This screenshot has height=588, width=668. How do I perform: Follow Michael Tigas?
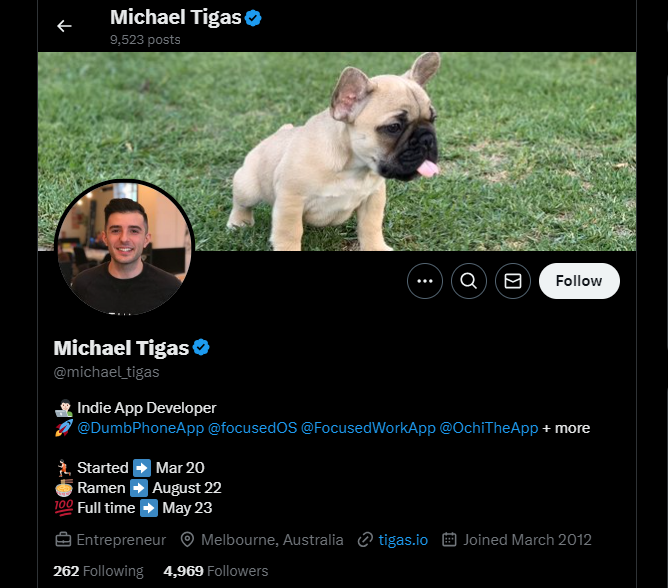tap(579, 281)
